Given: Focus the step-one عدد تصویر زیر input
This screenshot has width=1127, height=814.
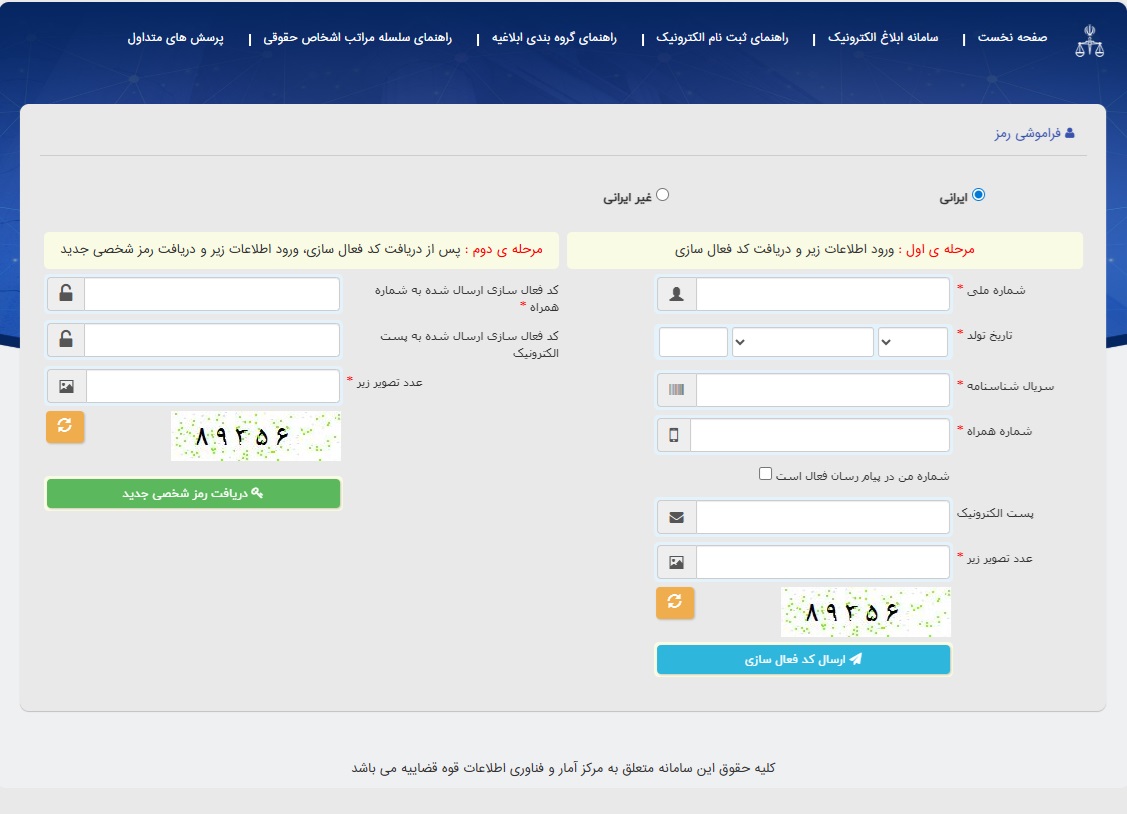Looking at the screenshot, I should [822, 563].
